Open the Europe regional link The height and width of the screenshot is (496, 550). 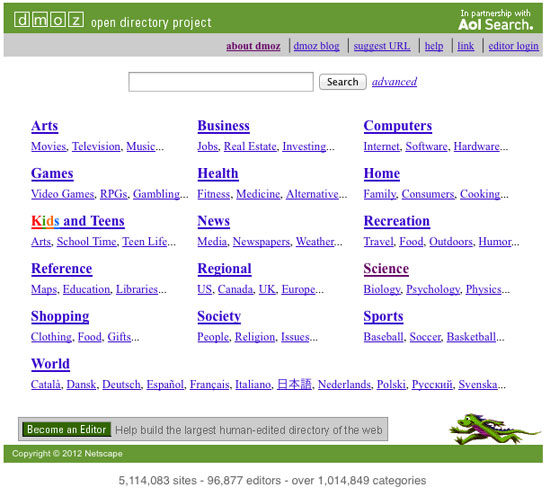pos(298,290)
